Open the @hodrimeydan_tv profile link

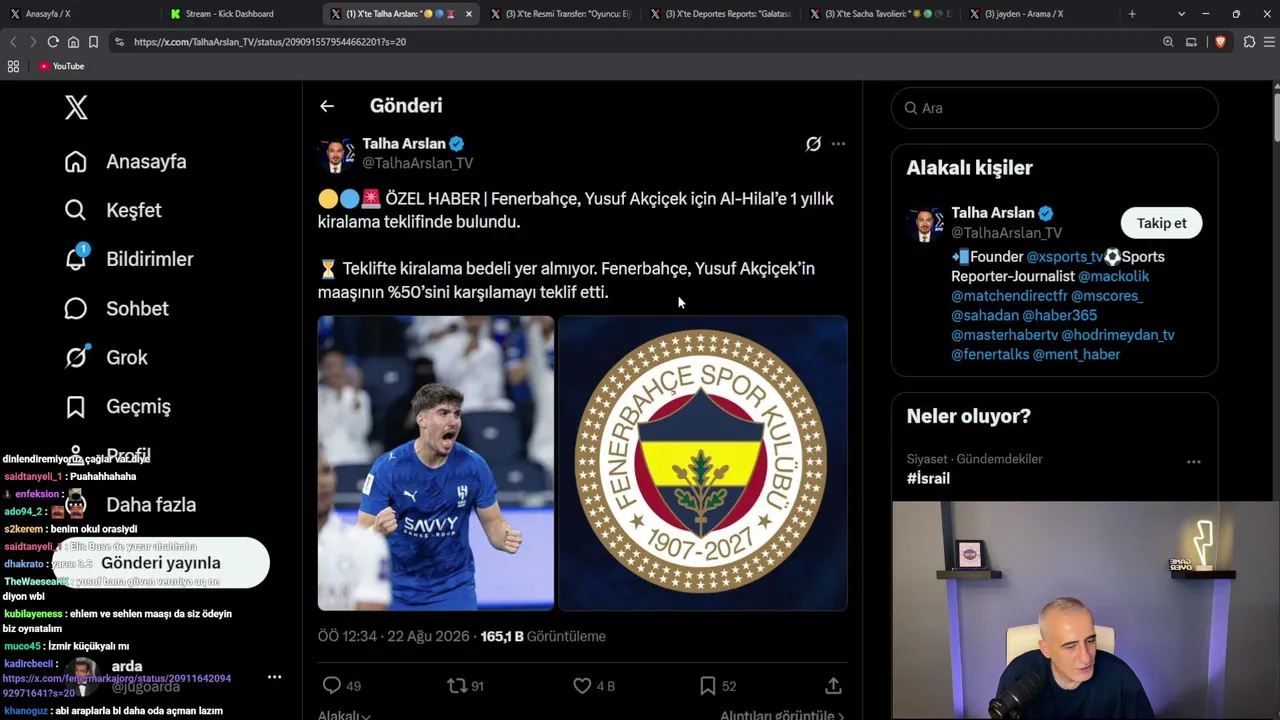1118,335
